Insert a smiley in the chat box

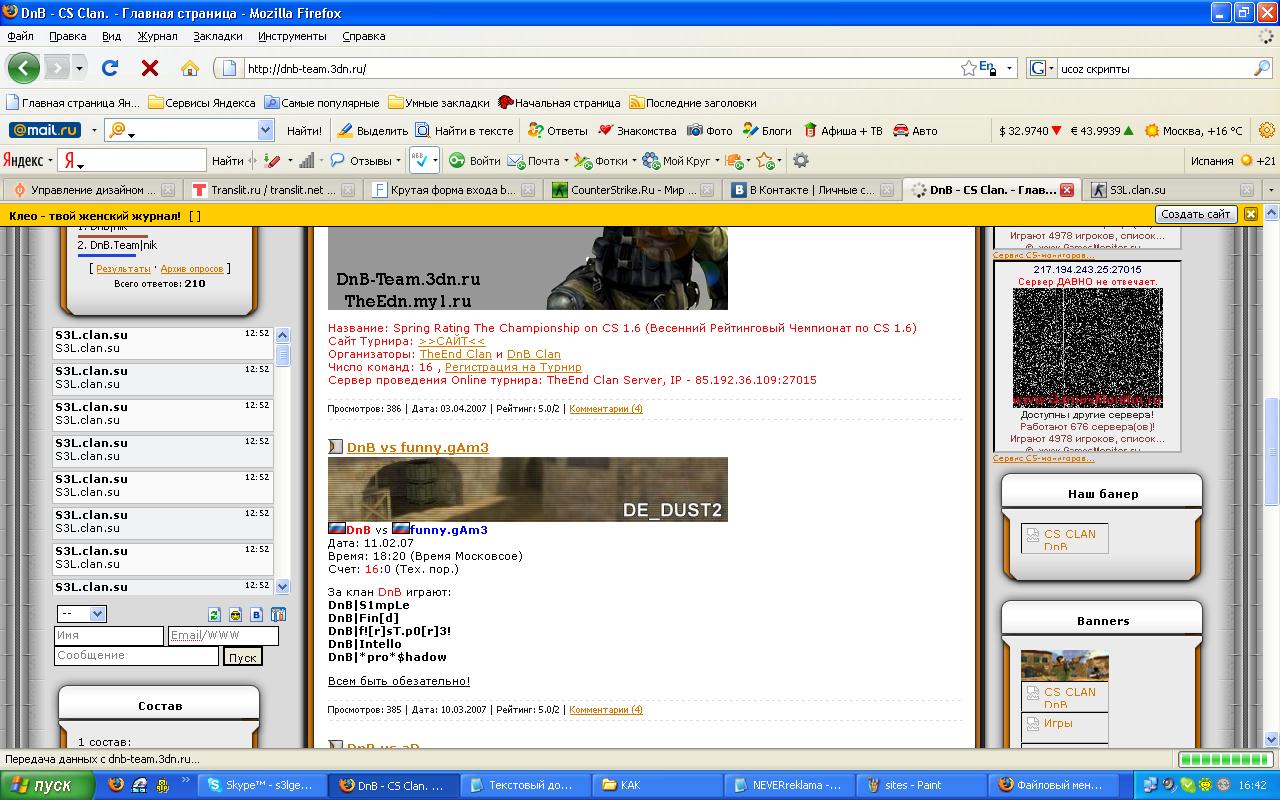(x=235, y=614)
